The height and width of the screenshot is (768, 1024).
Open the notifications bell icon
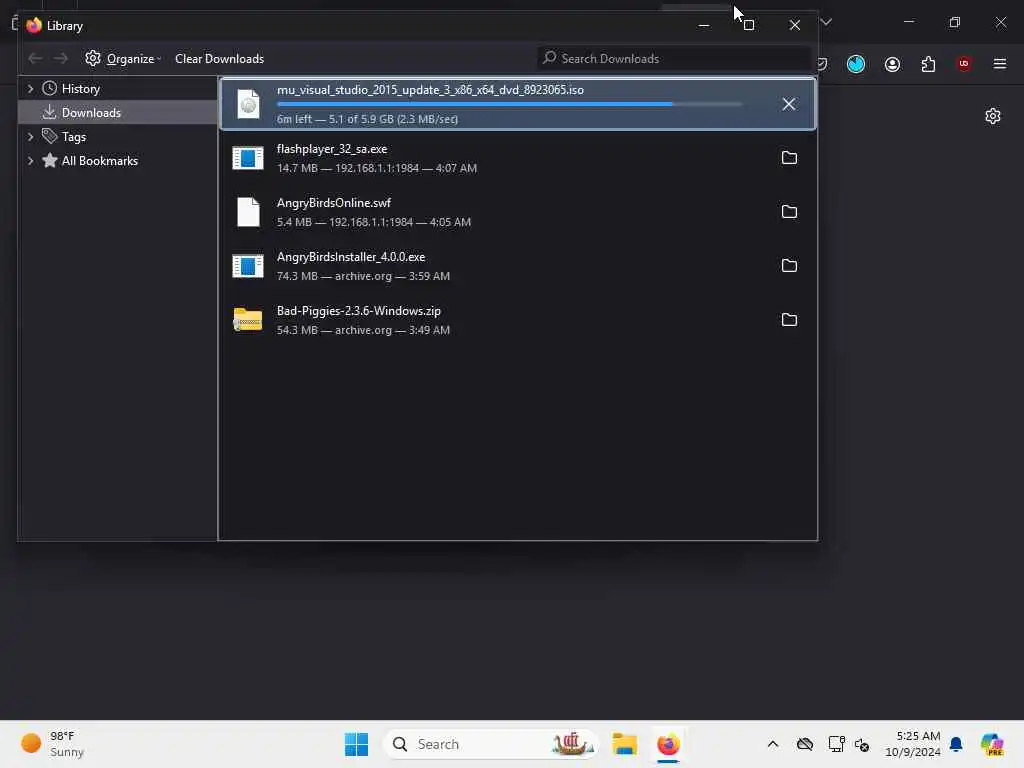pos(956,744)
